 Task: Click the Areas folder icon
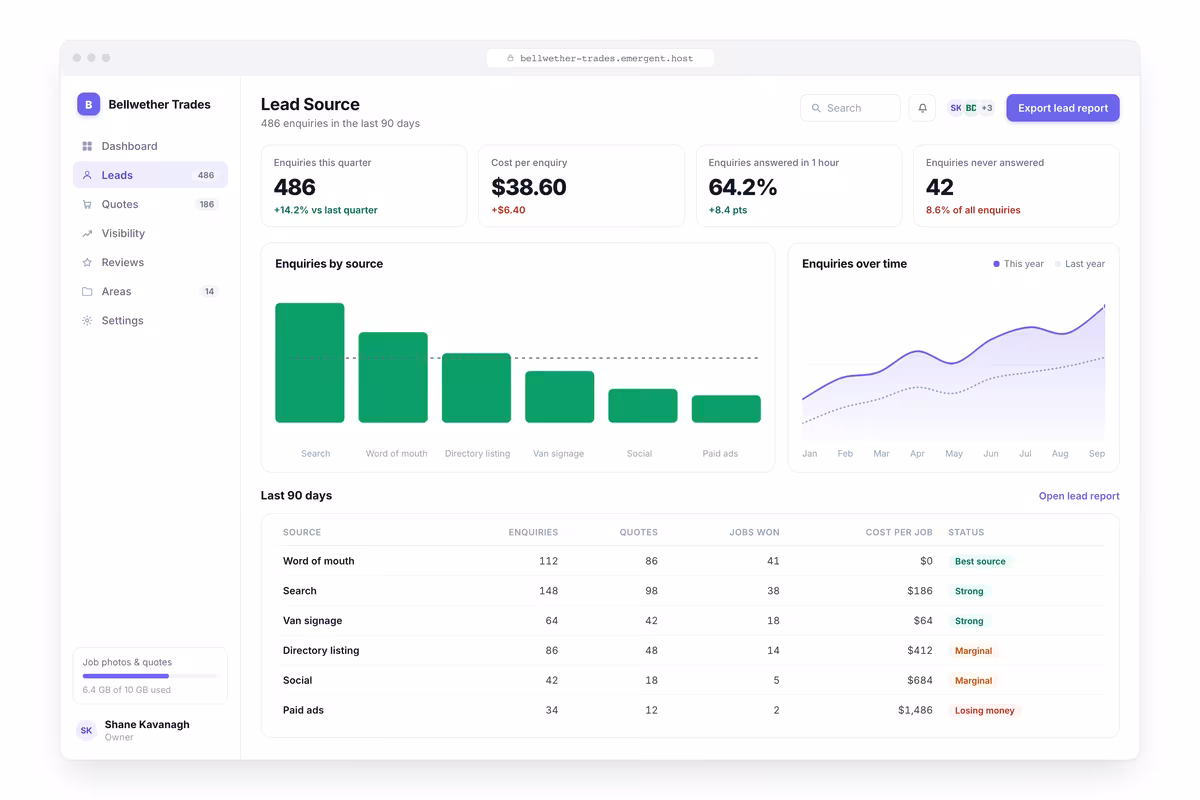[87, 291]
